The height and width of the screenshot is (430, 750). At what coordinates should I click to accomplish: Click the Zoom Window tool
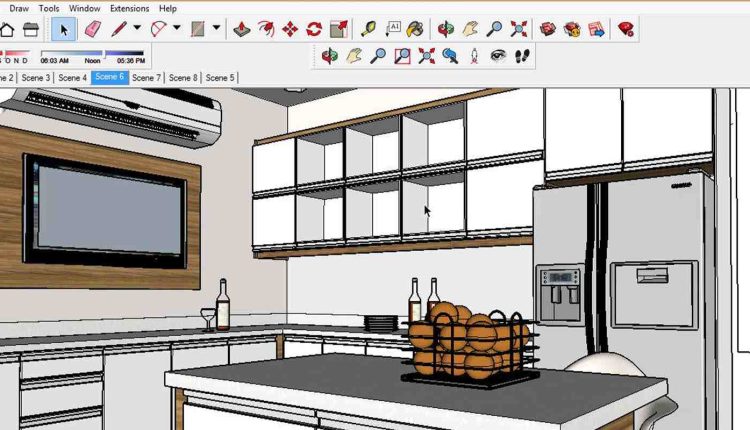(x=402, y=56)
